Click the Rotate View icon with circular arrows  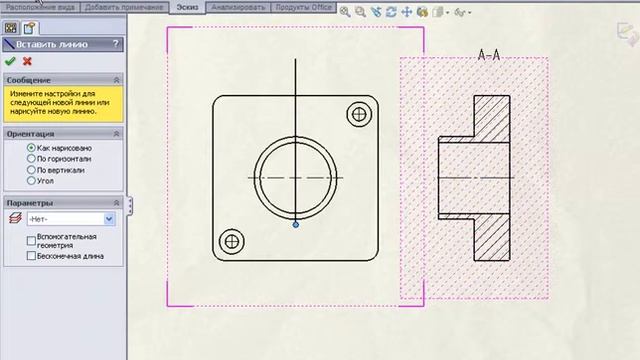pyautogui.click(x=391, y=12)
